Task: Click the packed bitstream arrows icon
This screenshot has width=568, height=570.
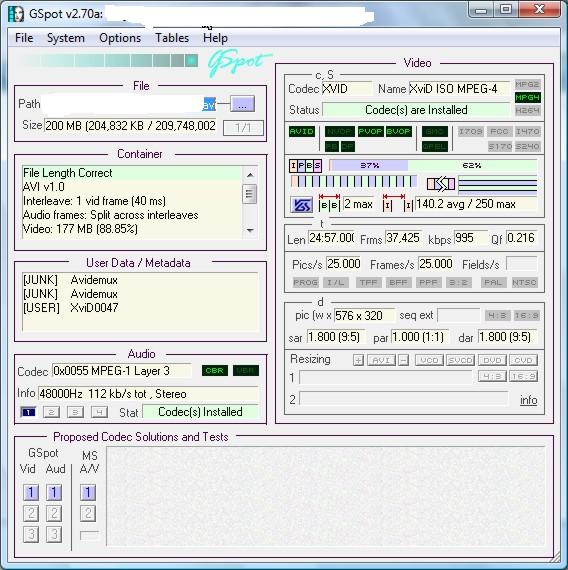Action: coord(441,184)
